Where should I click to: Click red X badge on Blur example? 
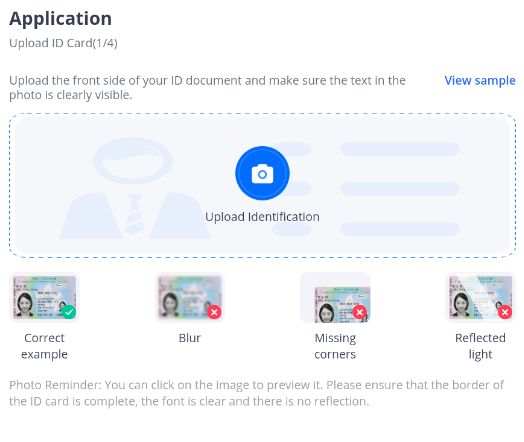click(x=214, y=312)
